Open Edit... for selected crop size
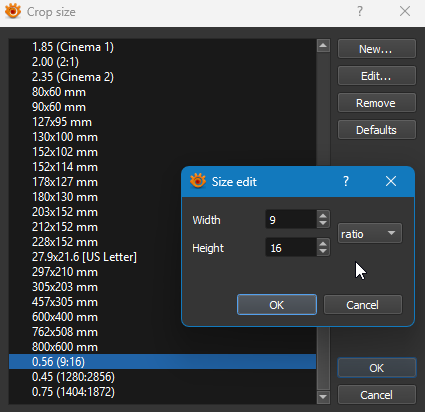425x412 pixels. click(x=377, y=76)
